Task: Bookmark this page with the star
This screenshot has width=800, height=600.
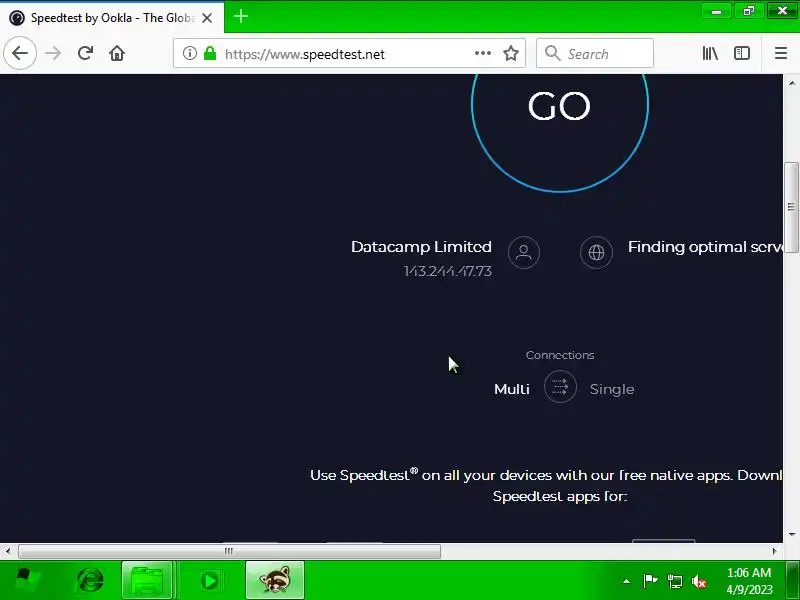Action: [511, 53]
